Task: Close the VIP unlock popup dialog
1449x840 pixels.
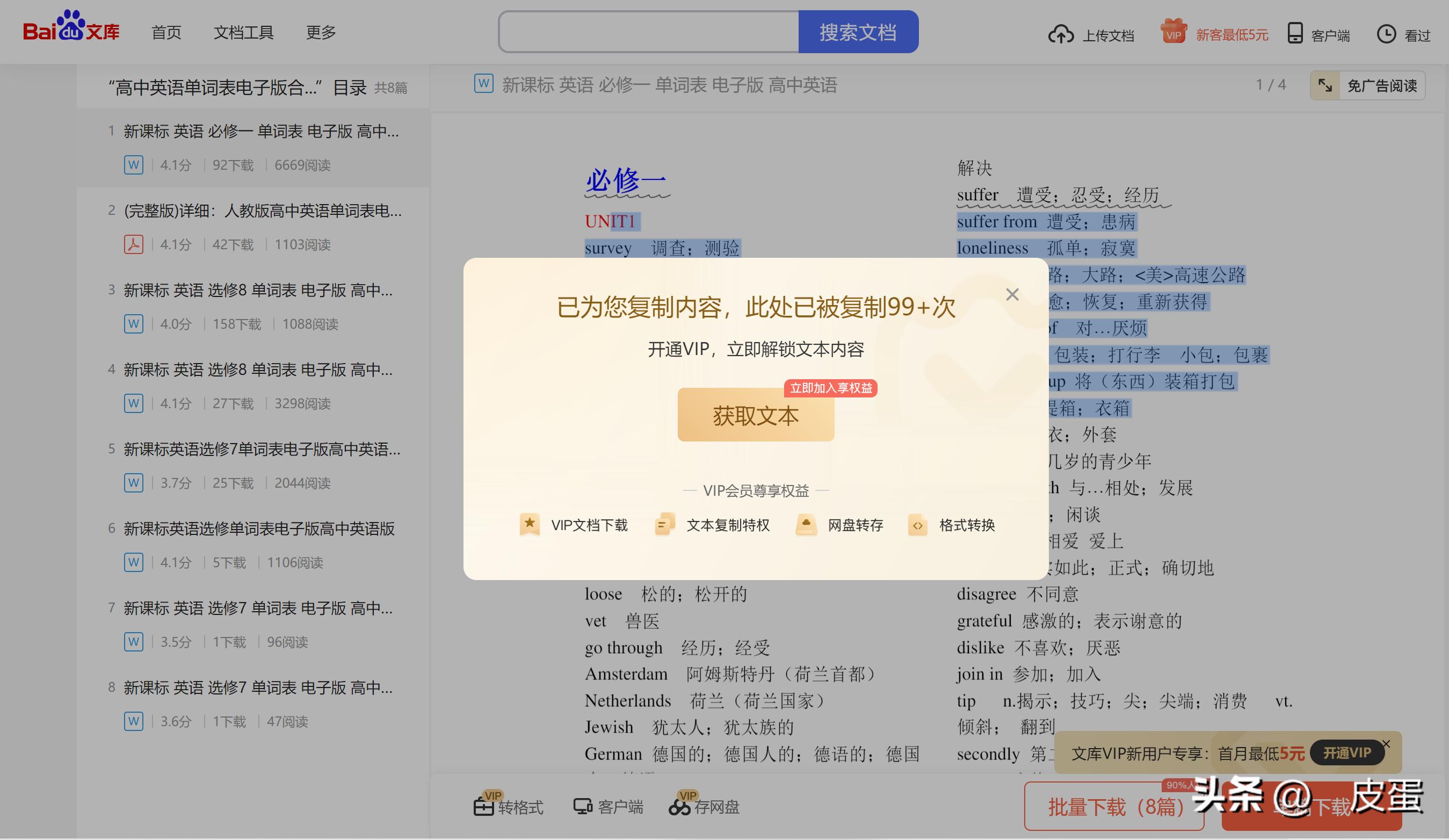Action: [x=1012, y=294]
